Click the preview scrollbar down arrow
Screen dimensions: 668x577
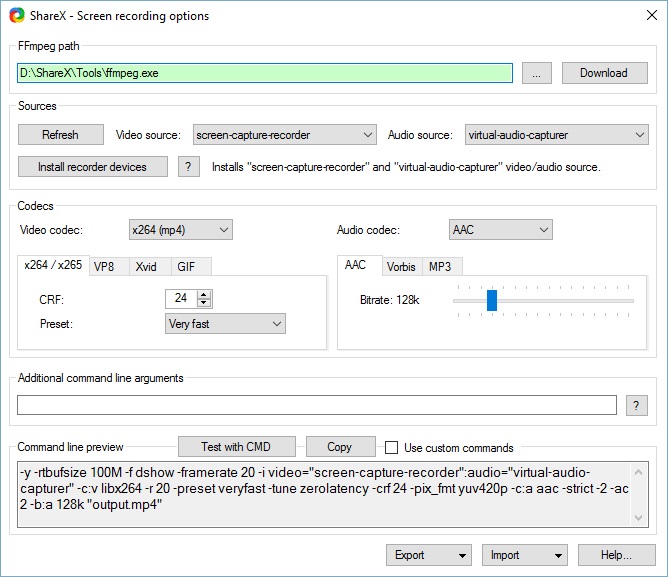click(x=639, y=517)
